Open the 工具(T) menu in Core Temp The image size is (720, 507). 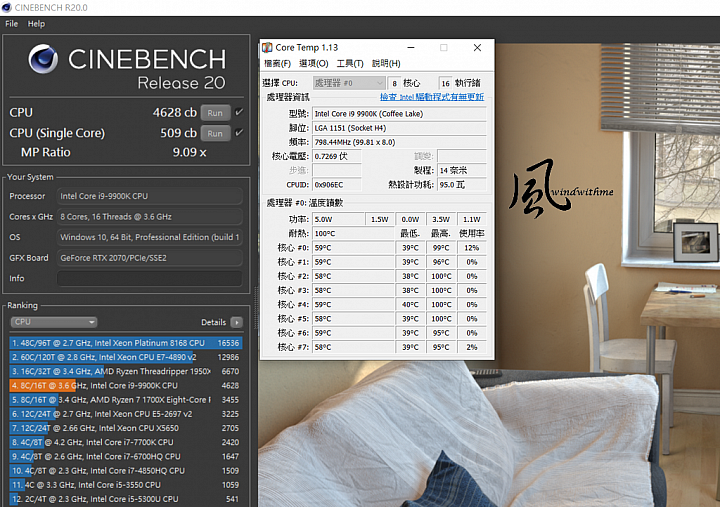coord(350,63)
